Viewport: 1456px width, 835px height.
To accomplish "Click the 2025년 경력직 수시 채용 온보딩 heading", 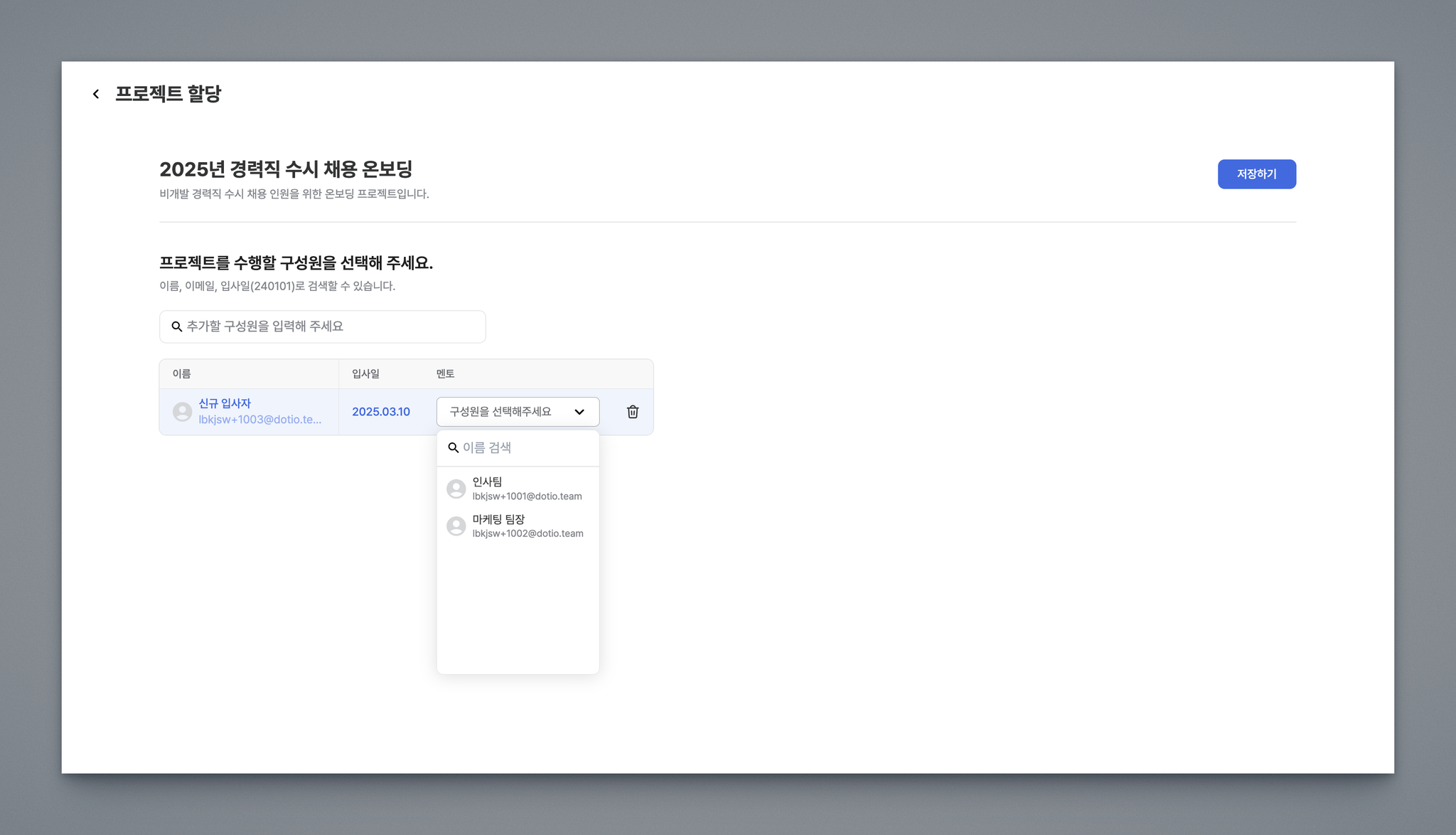I will [x=286, y=169].
